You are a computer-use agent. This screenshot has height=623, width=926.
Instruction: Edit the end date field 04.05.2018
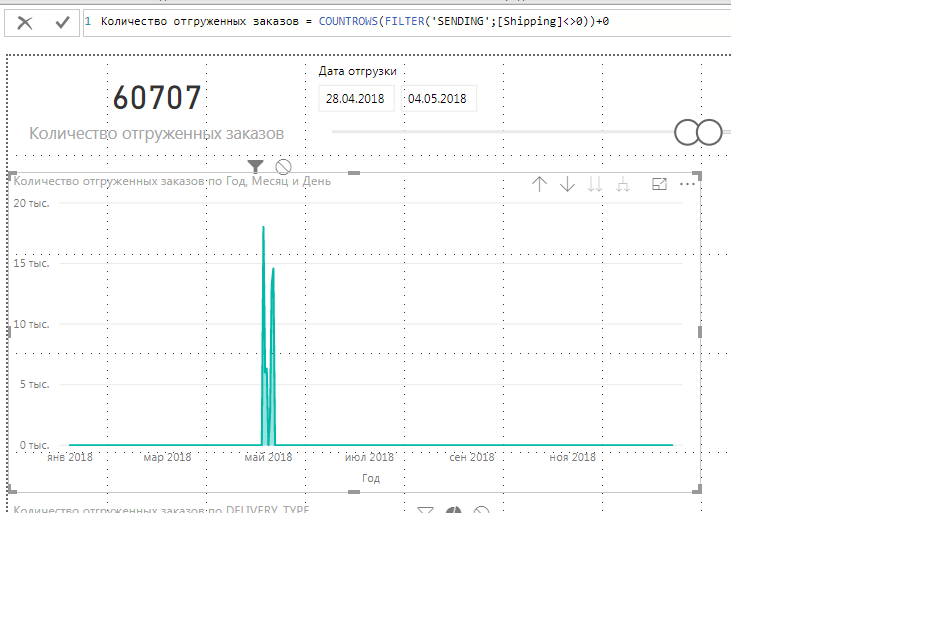point(438,99)
